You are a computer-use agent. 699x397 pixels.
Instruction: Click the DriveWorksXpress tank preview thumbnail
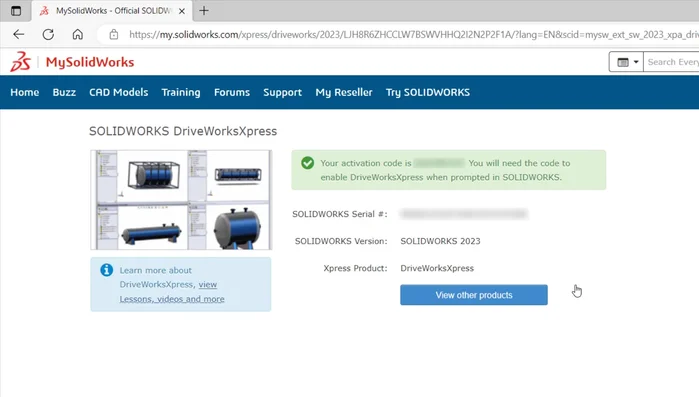[x=181, y=200]
